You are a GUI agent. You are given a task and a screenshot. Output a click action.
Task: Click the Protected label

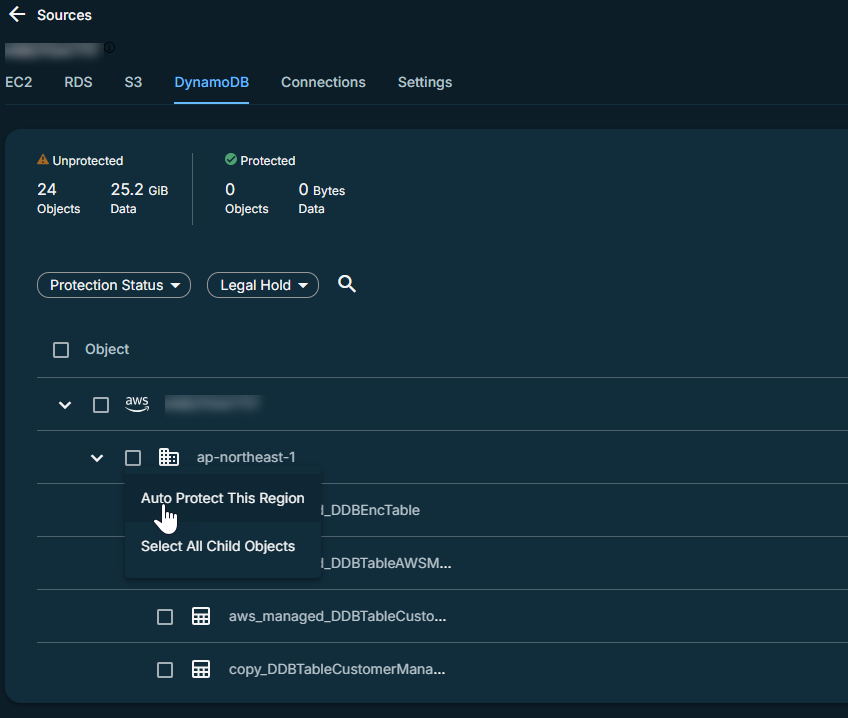tap(268, 161)
